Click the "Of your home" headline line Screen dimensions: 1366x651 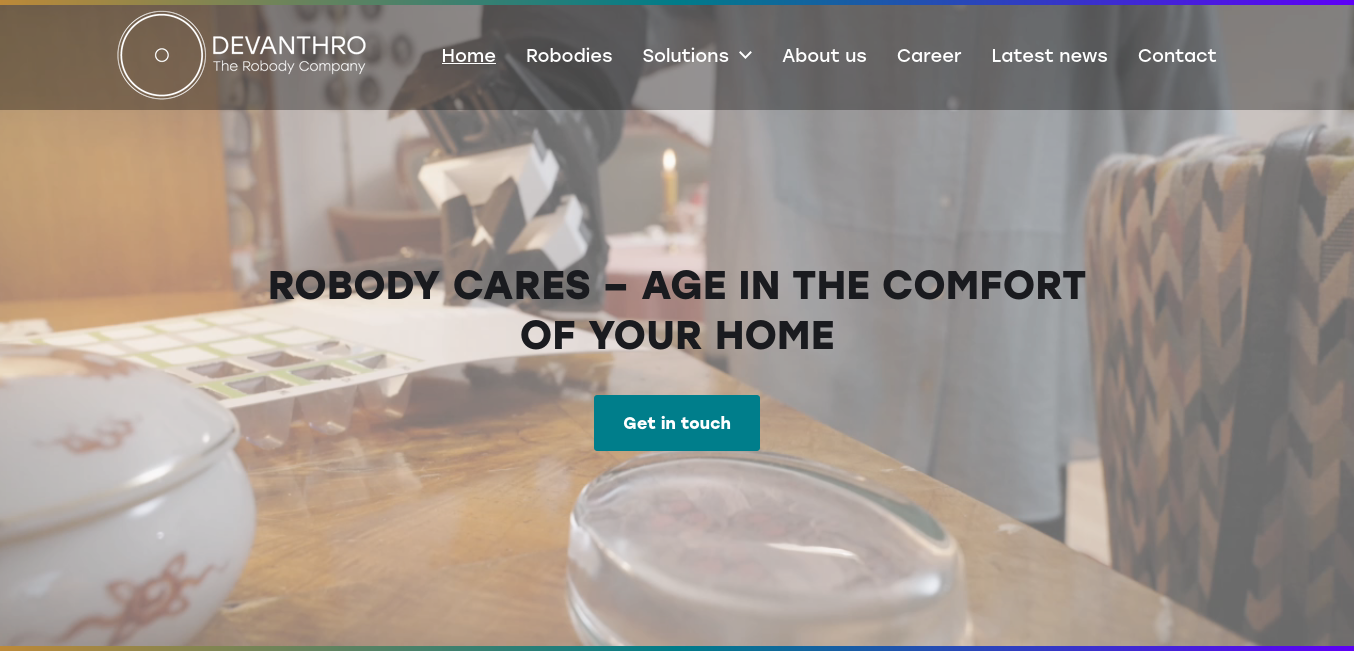tap(677, 336)
